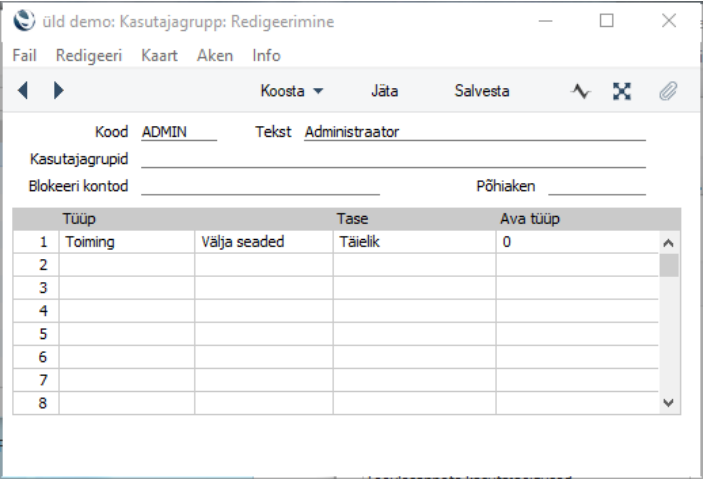Click the Tekst field containing Administraator

[475, 132]
